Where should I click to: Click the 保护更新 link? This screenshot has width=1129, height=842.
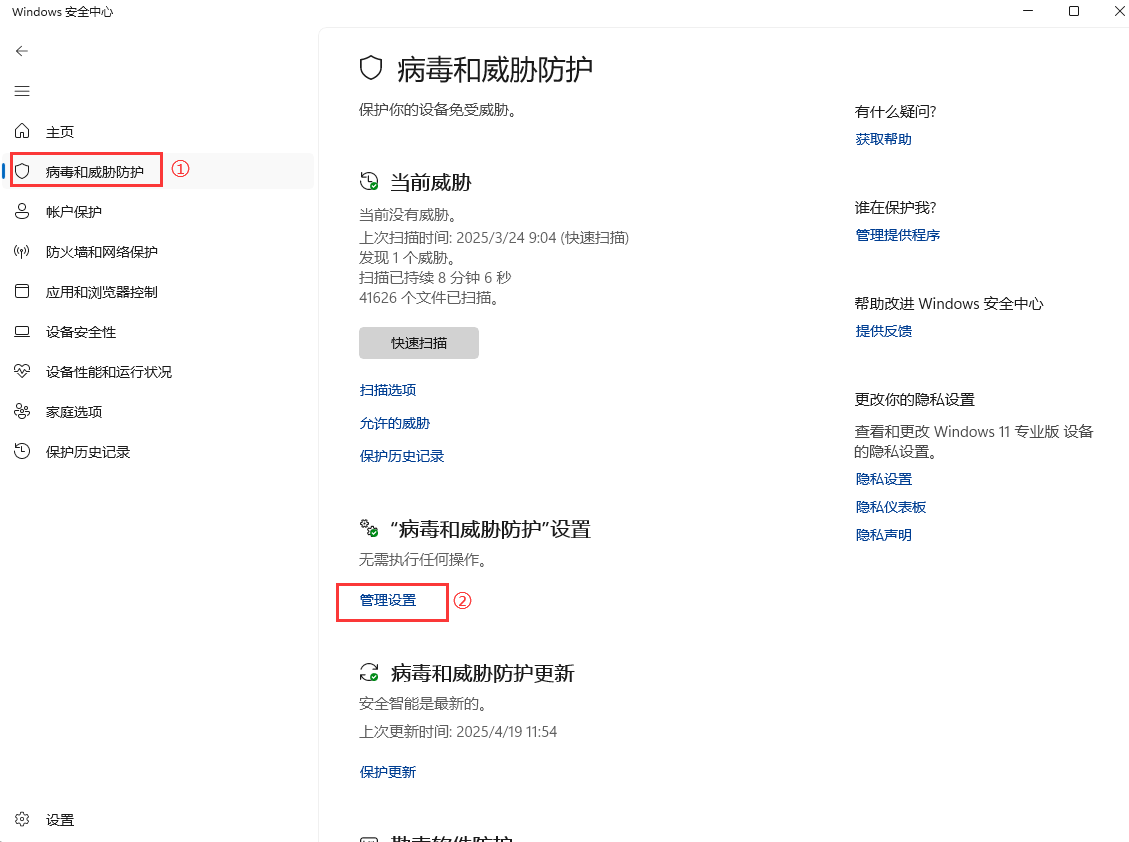click(388, 772)
